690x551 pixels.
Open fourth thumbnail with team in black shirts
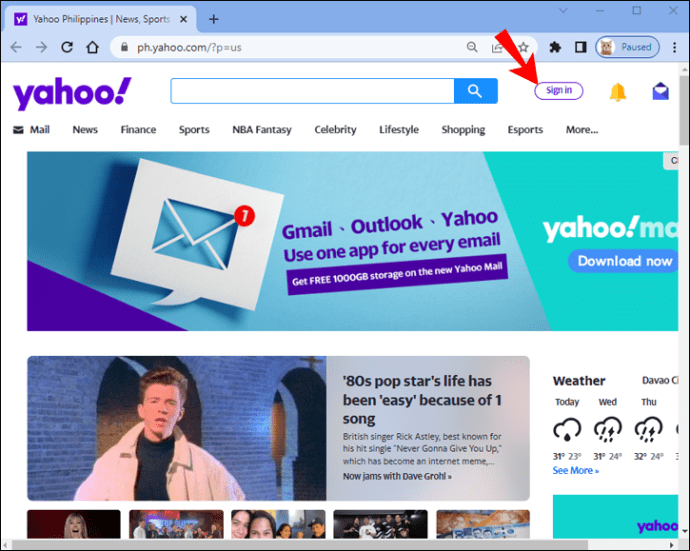(x=380, y=524)
